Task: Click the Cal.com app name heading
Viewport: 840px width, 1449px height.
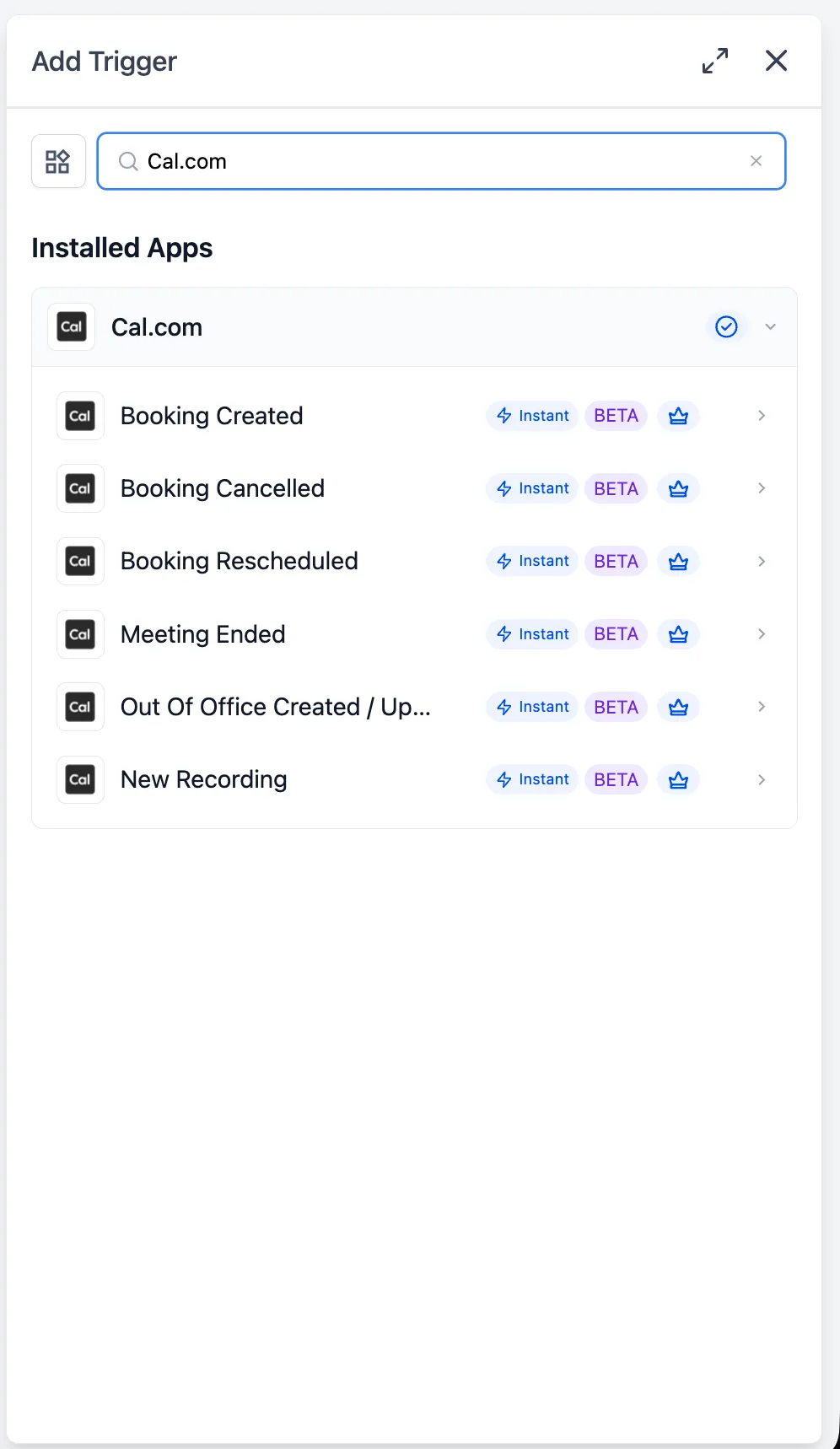Action: point(157,327)
